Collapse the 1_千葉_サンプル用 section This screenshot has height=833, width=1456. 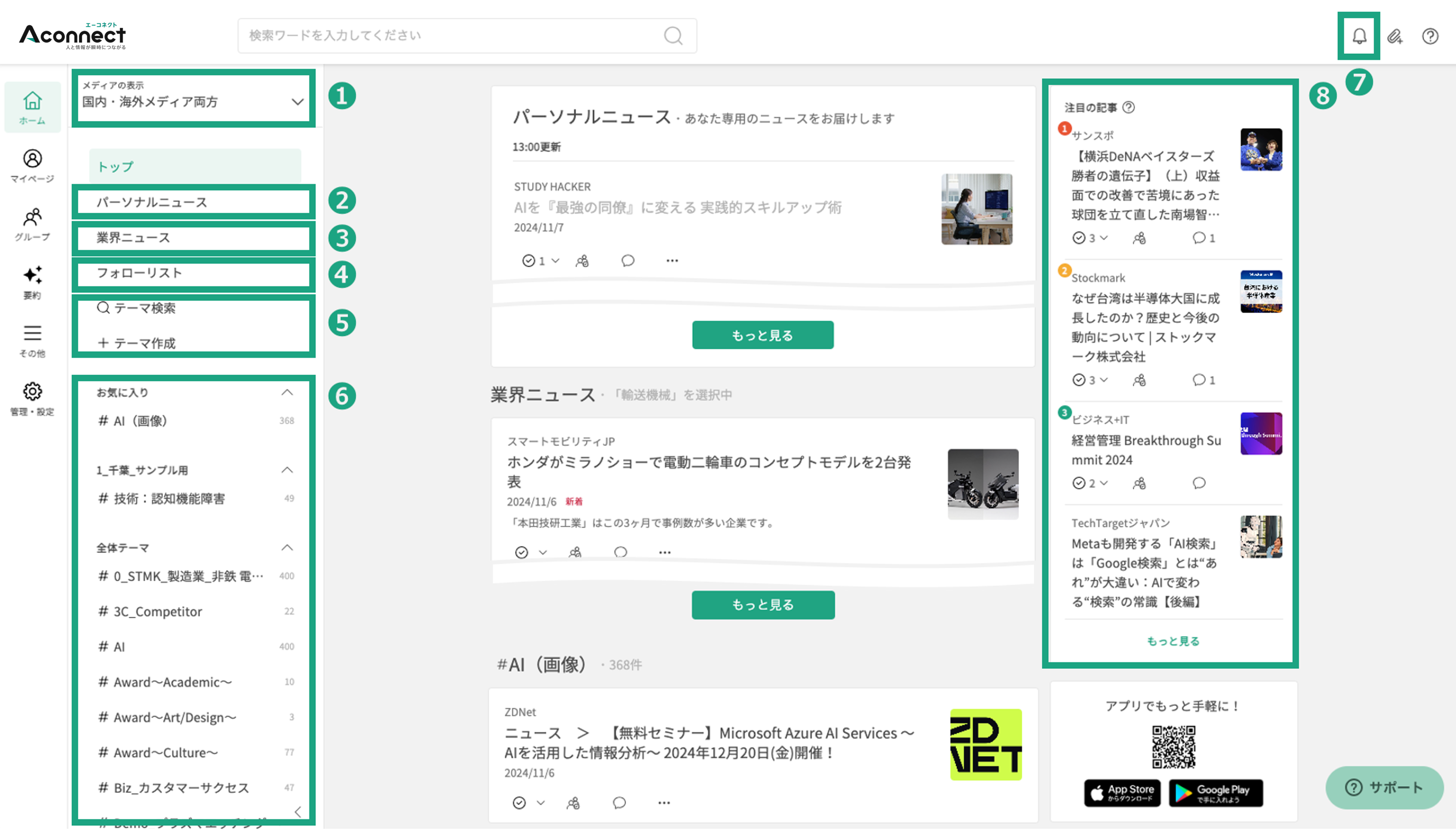point(287,470)
